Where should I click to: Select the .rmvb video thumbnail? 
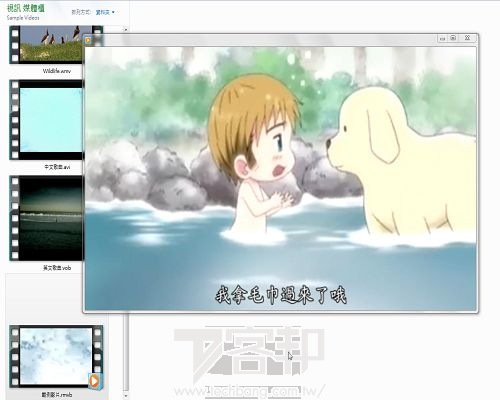(x=56, y=356)
